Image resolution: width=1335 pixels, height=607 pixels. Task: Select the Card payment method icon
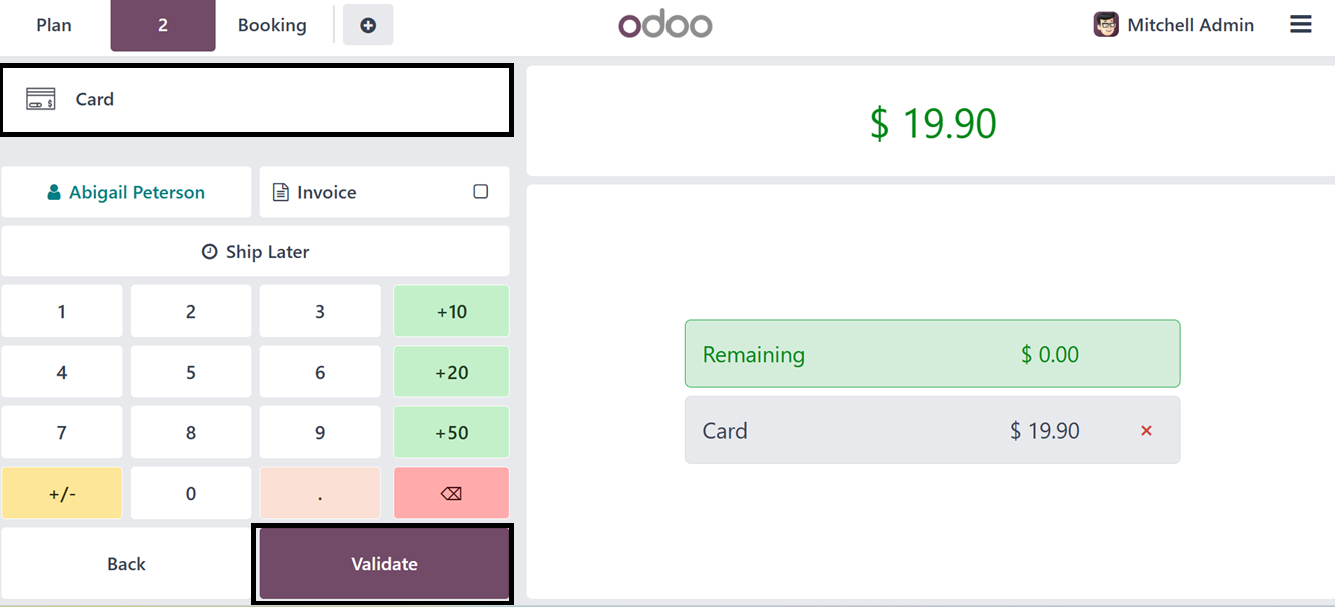tap(41, 99)
